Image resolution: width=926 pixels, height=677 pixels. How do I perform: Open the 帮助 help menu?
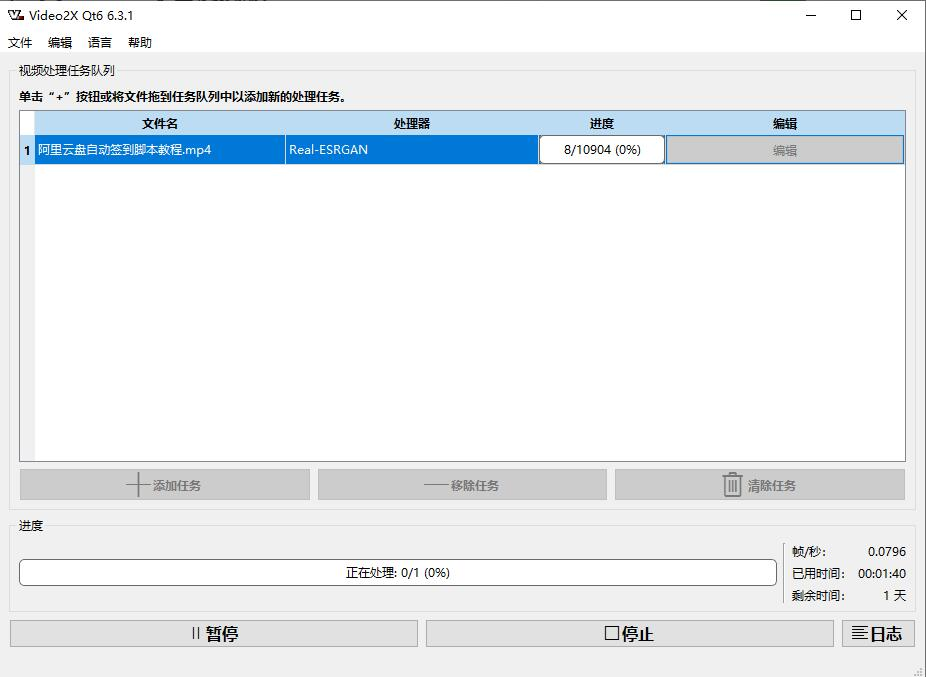pos(140,43)
